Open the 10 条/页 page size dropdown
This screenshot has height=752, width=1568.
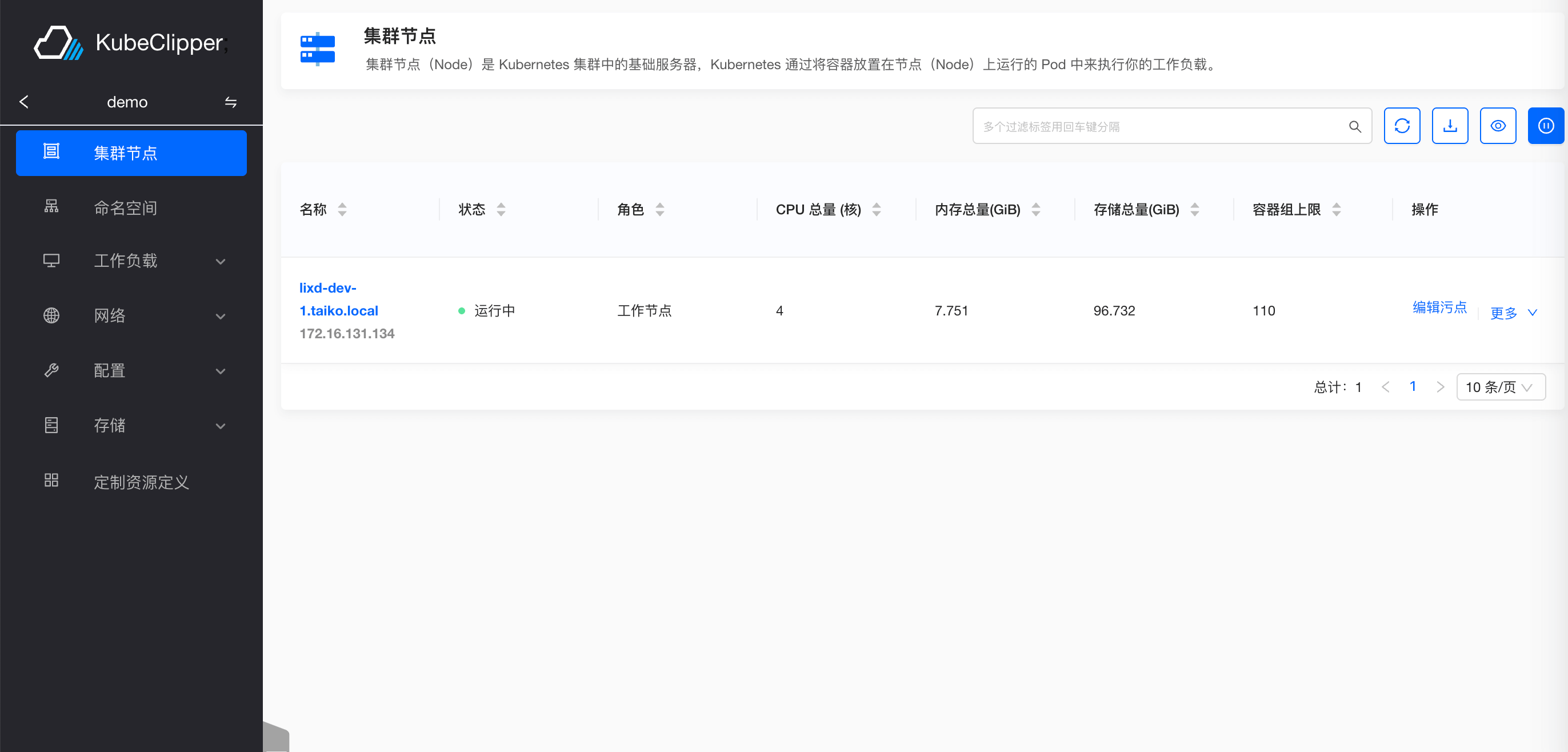[x=1500, y=387]
